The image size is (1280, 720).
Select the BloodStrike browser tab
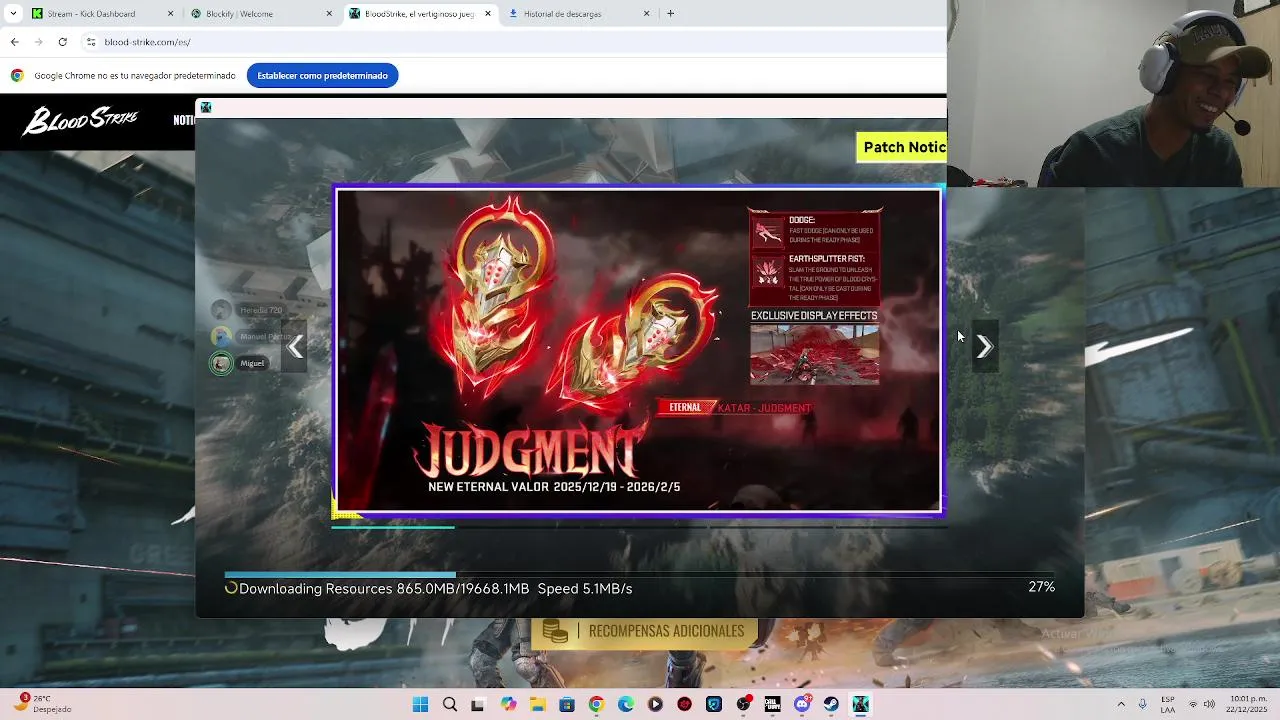(x=420, y=14)
